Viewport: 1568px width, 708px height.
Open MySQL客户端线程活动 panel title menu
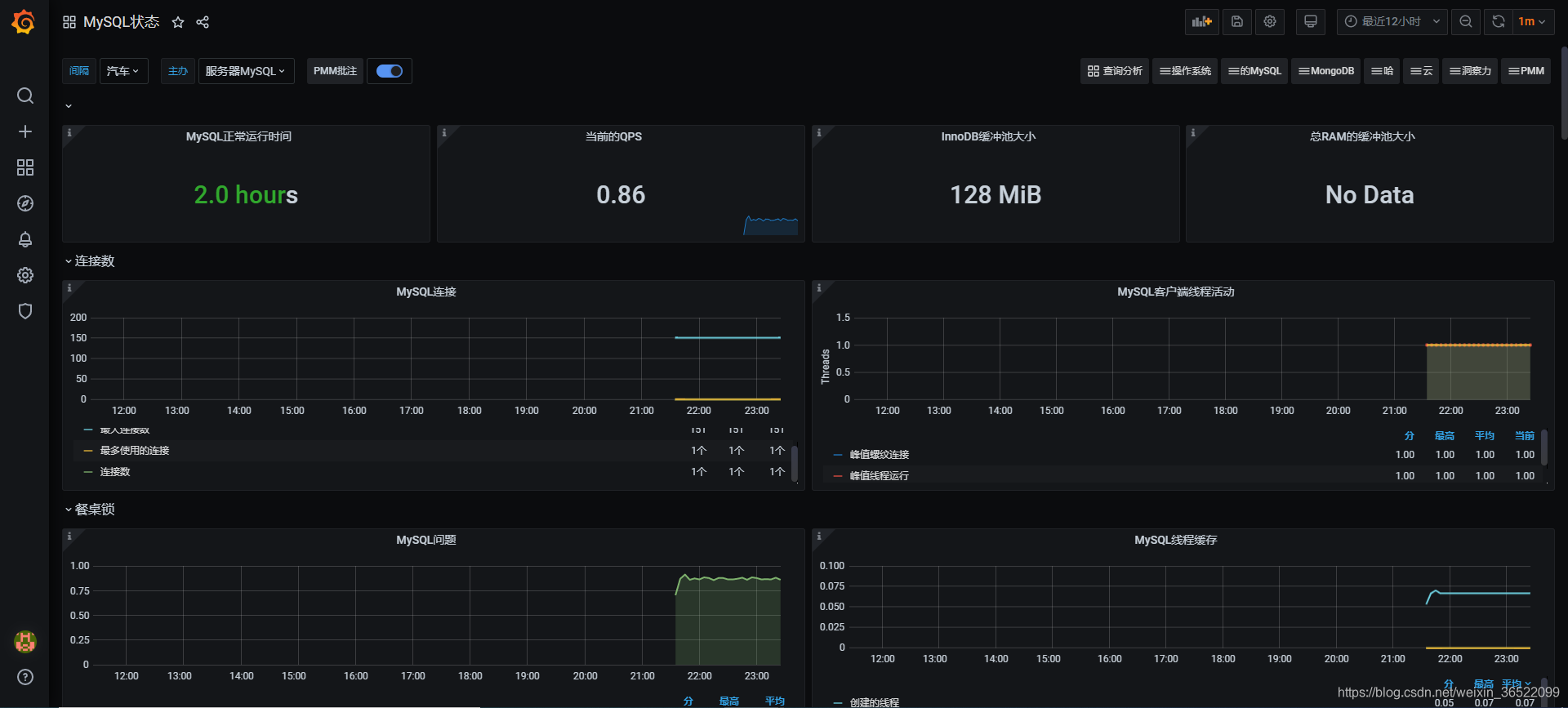click(x=1176, y=292)
